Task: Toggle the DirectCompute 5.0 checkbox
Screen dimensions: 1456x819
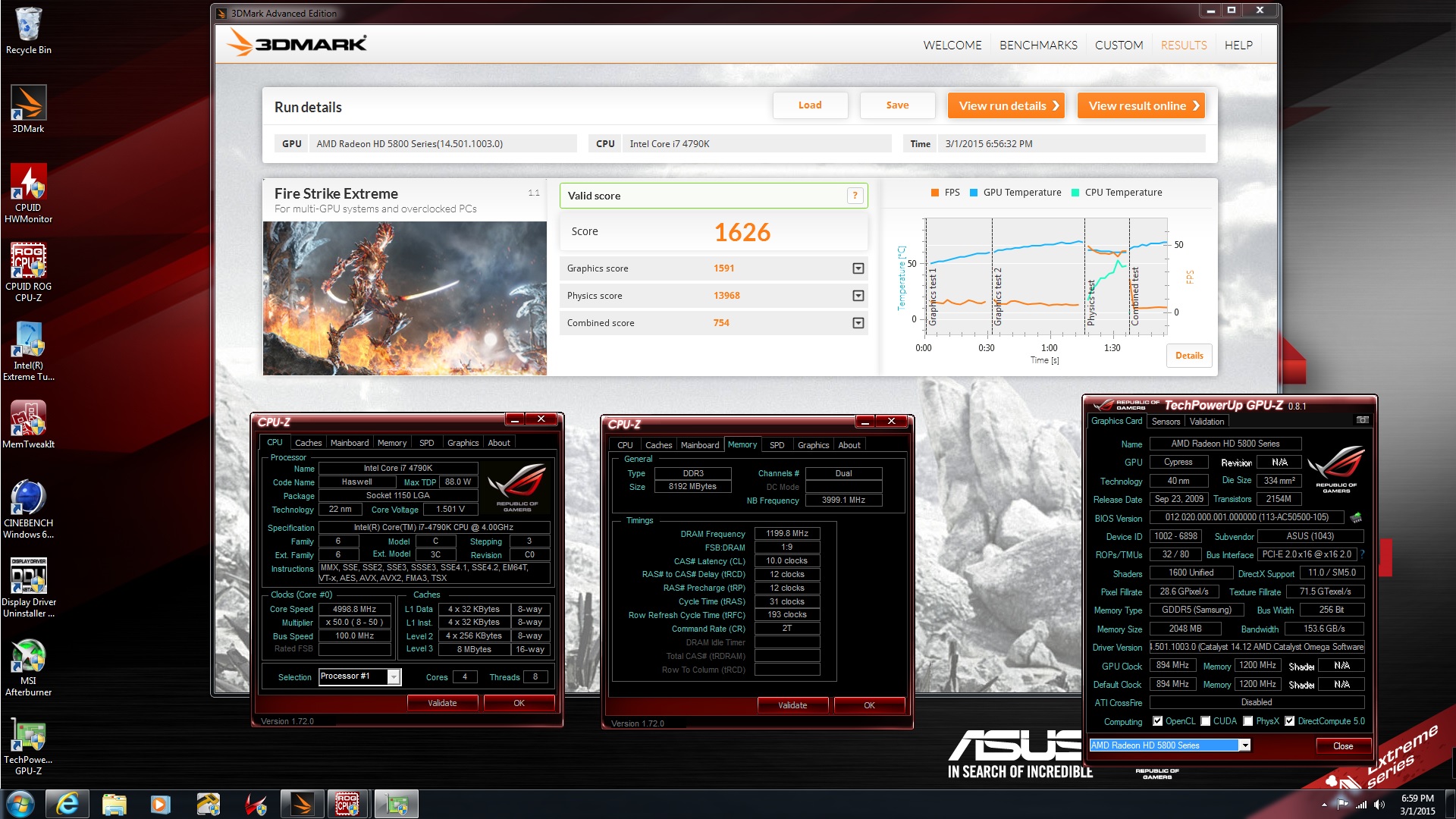Action: click(1289, 721)
